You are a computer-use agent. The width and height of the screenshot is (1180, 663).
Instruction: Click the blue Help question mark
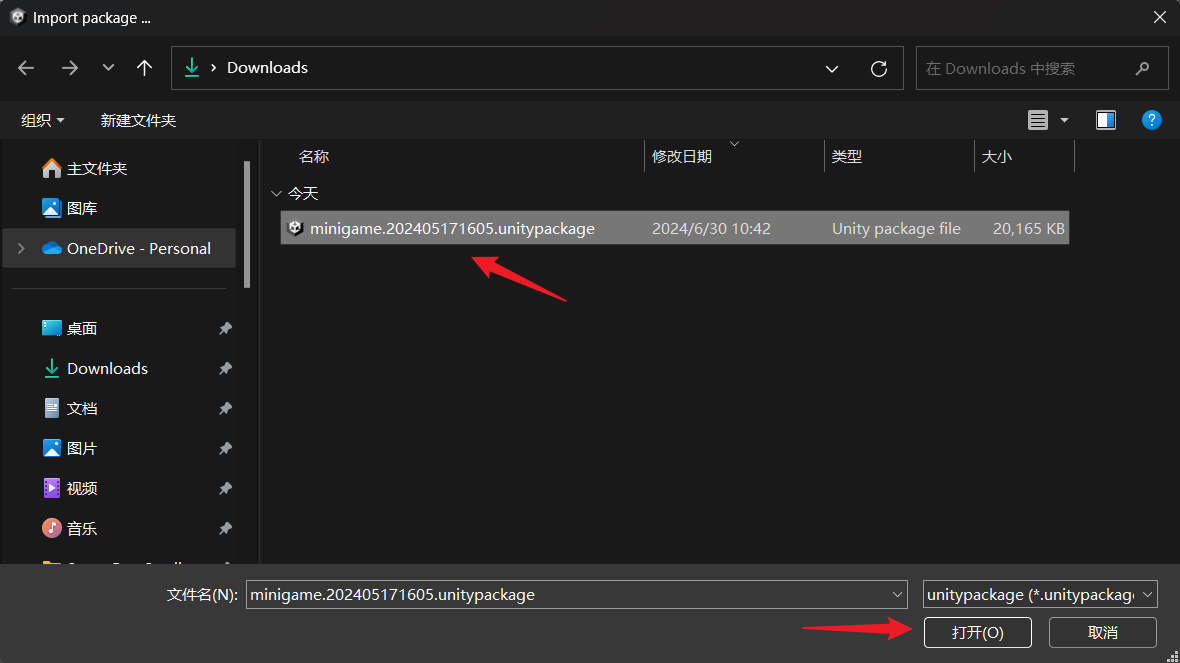point(1151,119)
